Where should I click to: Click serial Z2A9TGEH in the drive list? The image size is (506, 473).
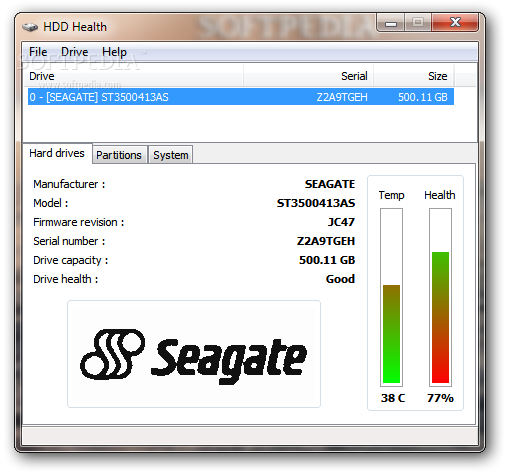tap(342, 97)
